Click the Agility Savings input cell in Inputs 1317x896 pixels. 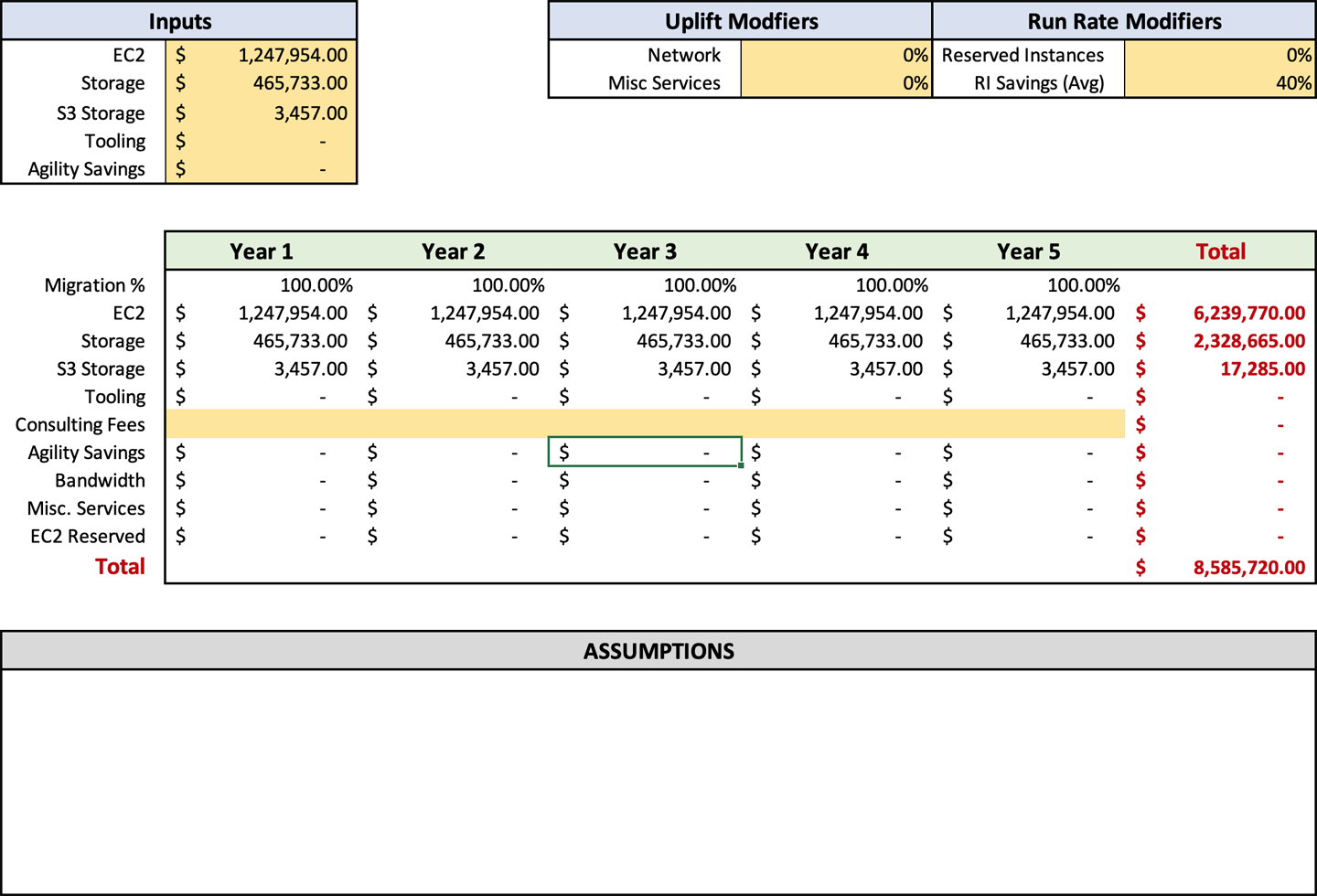click(x=262, y=169)
